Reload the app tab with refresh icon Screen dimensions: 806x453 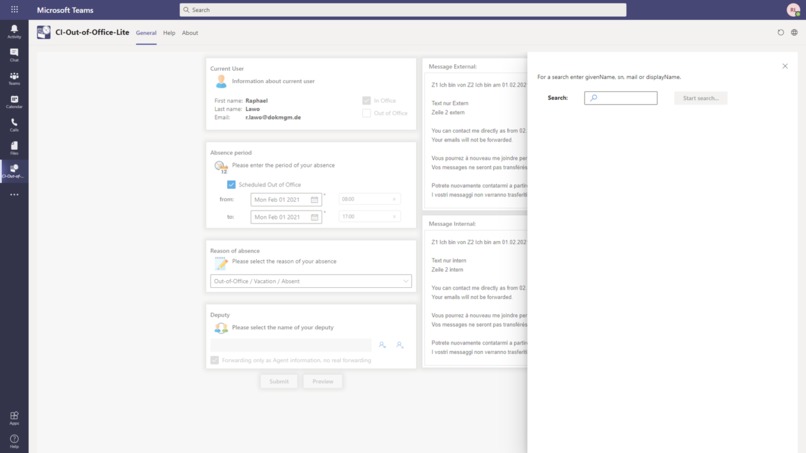pos(781,32)
